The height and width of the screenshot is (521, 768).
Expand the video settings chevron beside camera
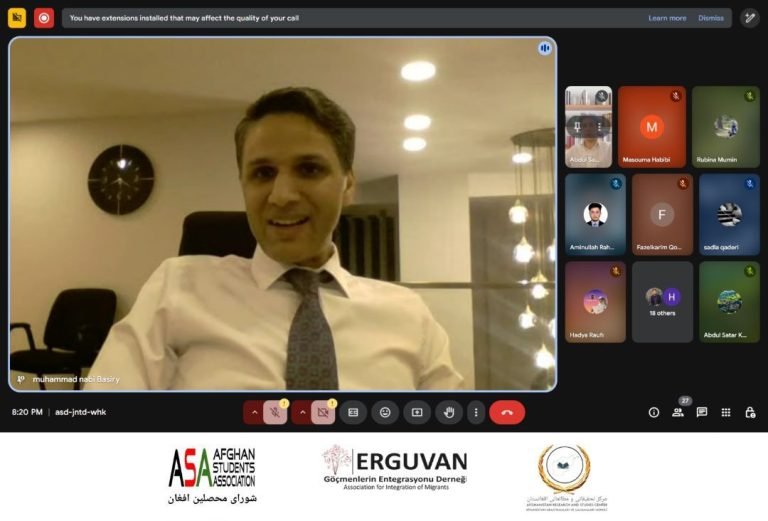pyautogui.click(x=302, y=412)
